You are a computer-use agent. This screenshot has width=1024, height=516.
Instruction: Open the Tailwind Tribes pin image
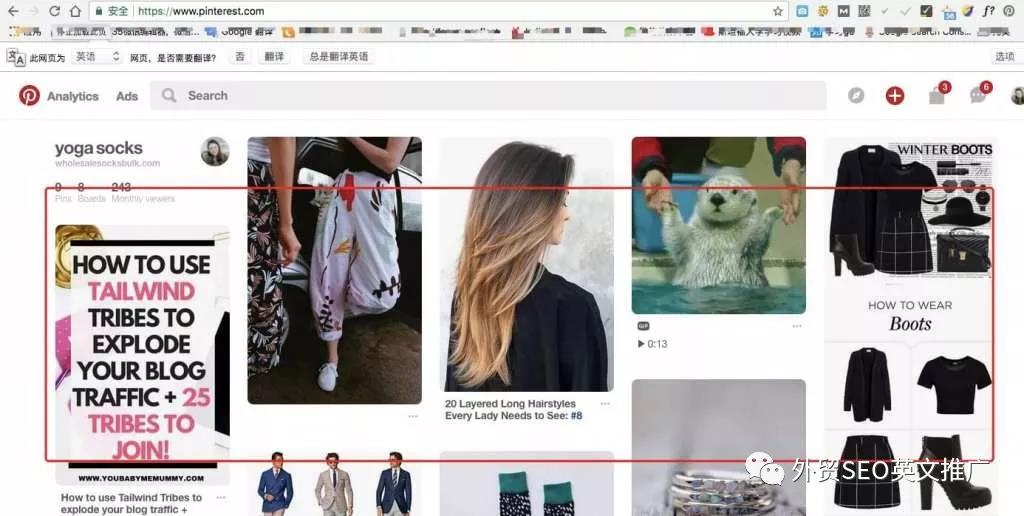[x=142, y=354]
